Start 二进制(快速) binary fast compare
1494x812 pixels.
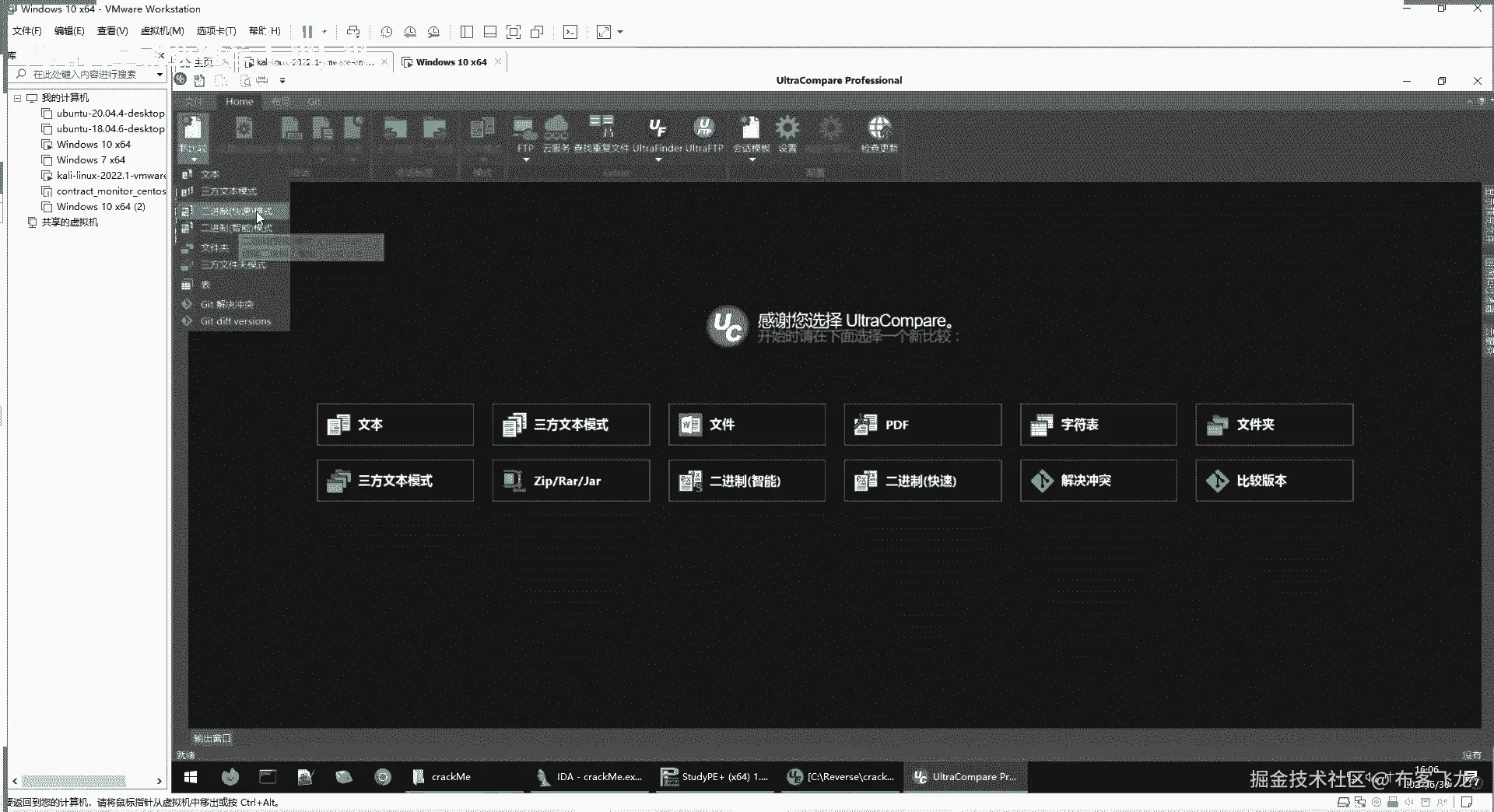(923, 481)
